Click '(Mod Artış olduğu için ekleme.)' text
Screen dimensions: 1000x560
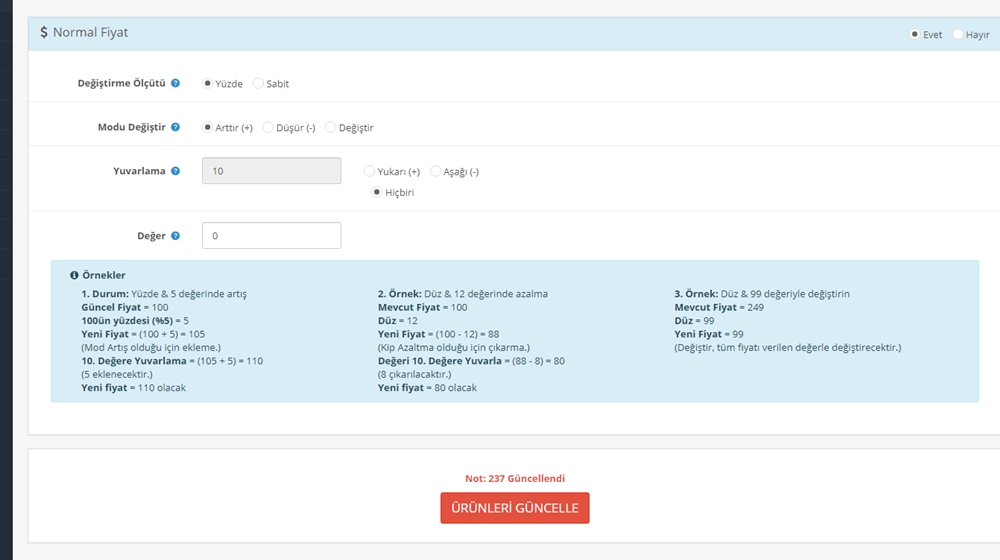click(151, 348)
